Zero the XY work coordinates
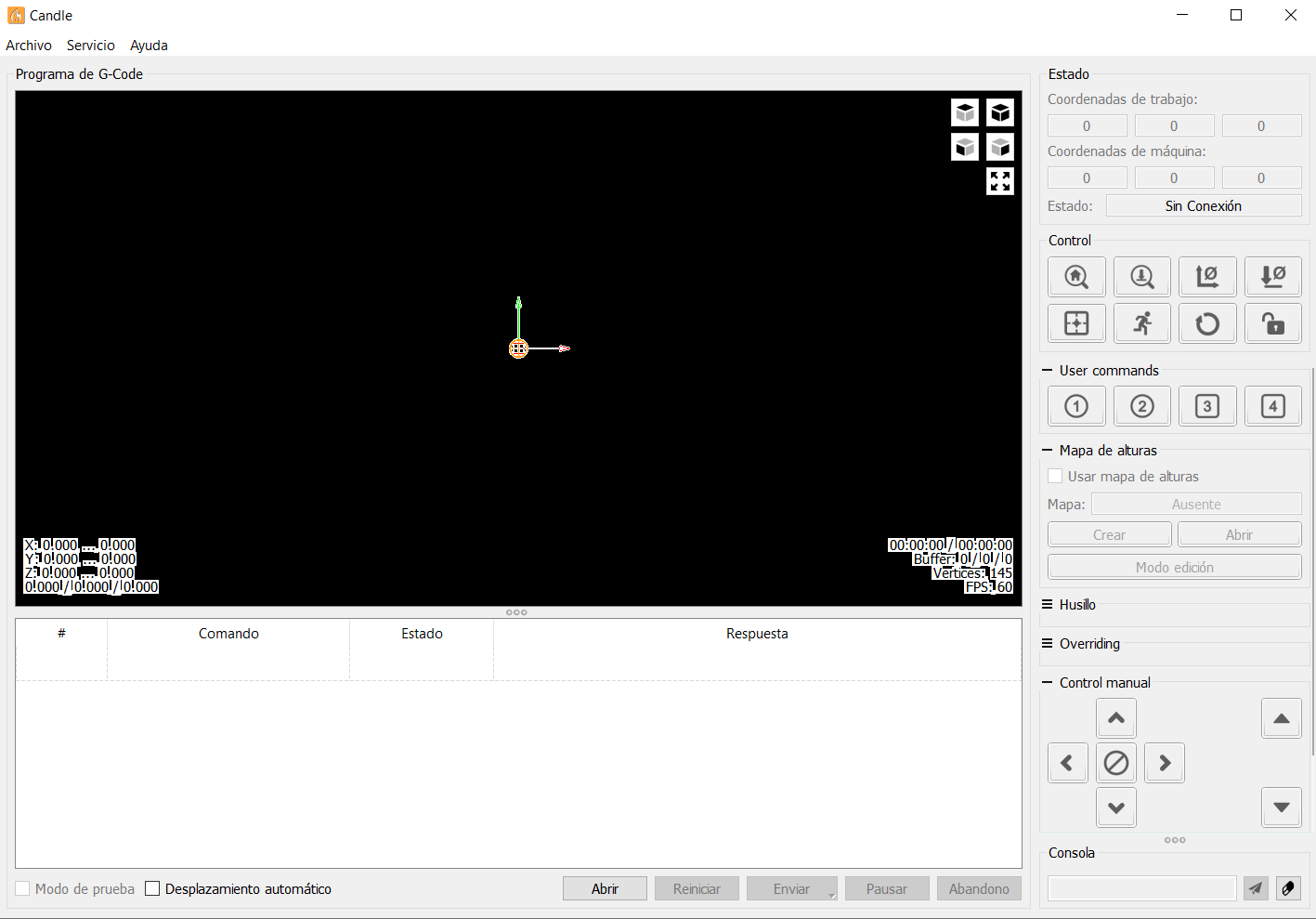Viewport: 1316px width, 919px height. click(1207, 276)
